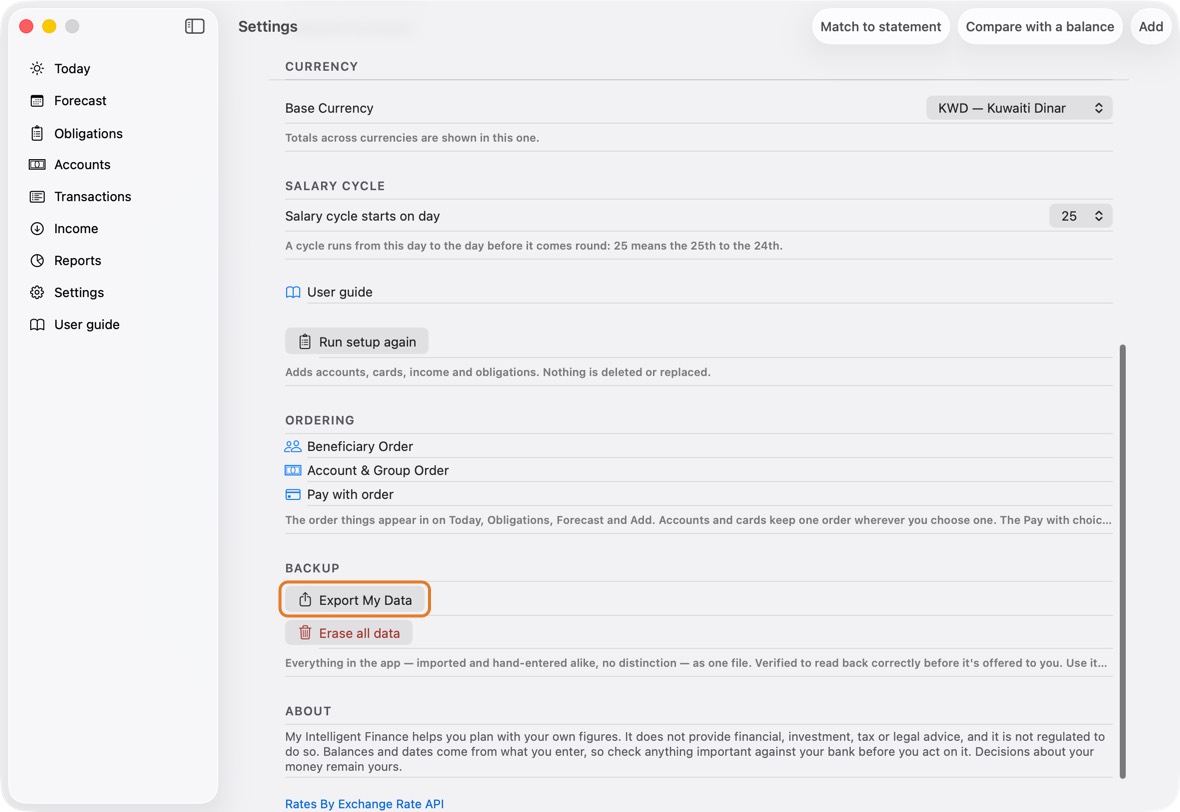Open the salary cycle start day picker

click(x=1081, y=216)
